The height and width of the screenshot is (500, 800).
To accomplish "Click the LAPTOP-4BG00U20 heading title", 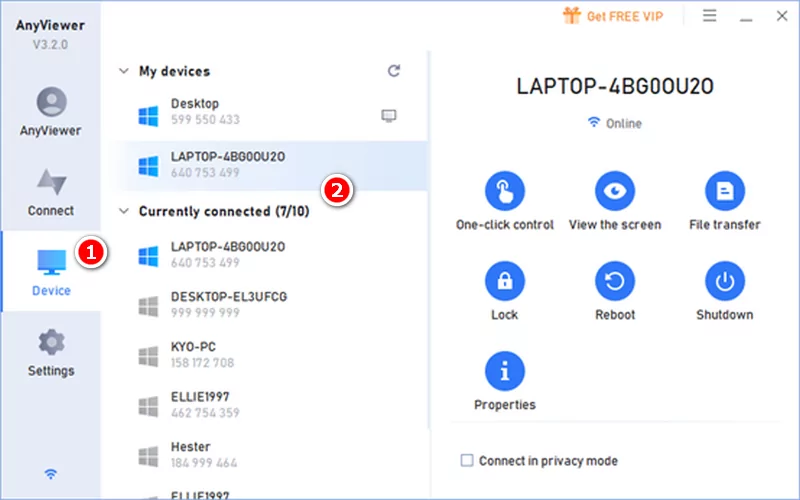I will tap(615, 86).
